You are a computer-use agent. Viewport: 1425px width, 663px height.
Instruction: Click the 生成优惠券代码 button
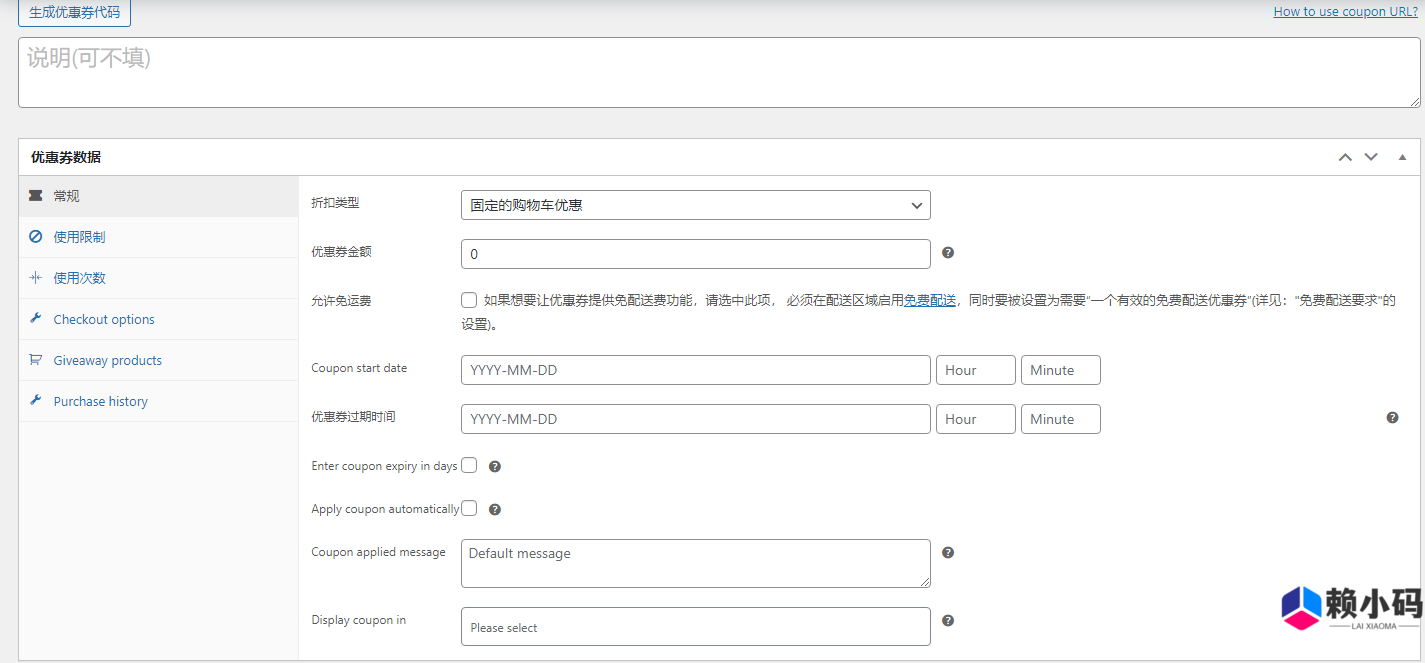tap(74, 12)
